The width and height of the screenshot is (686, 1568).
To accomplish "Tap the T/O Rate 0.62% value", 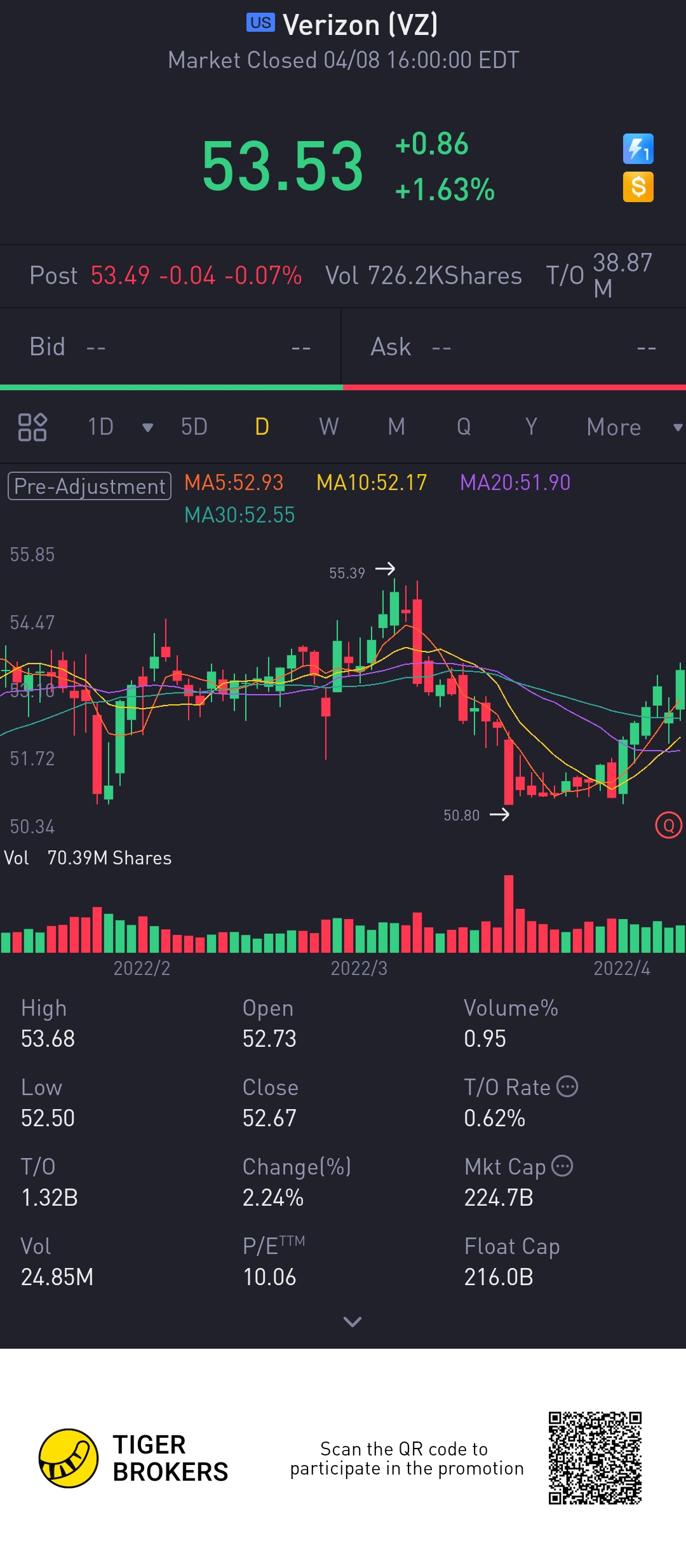I will click(494, 1118).
